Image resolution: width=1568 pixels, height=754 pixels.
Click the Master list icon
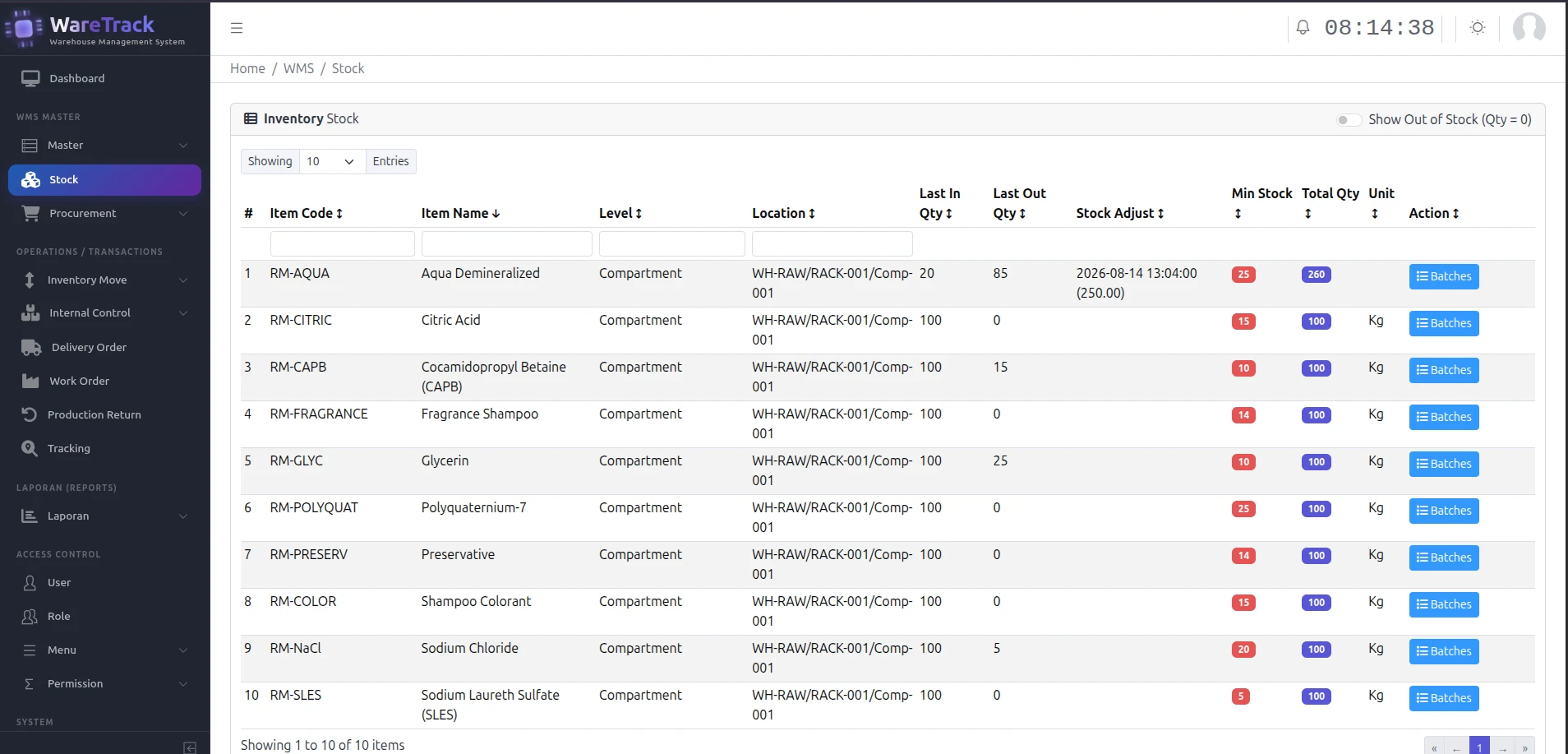point(30,146)
